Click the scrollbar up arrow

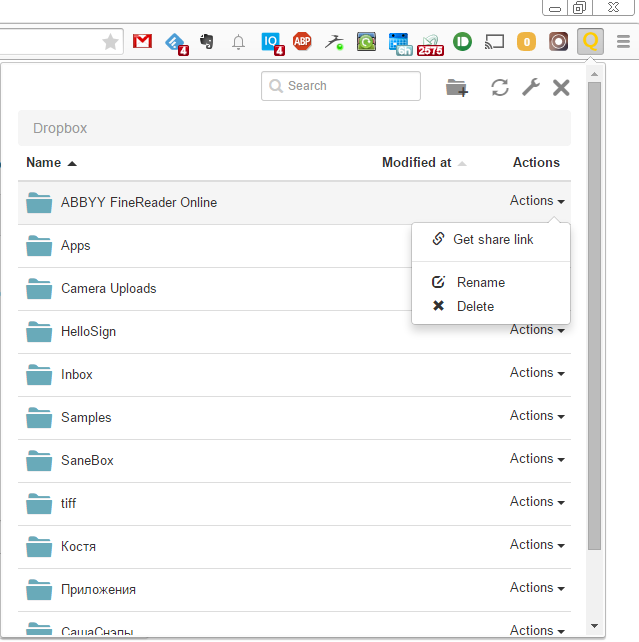tap(594, 75)
